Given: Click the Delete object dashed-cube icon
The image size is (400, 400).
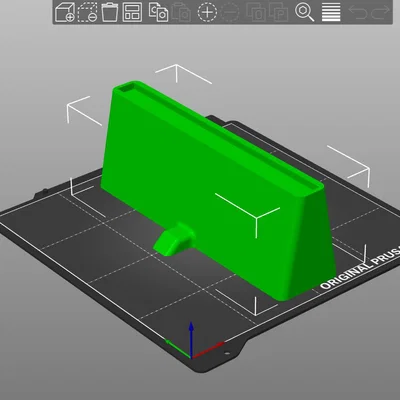Looking at the screenshot, I should (x=87, y=12).
